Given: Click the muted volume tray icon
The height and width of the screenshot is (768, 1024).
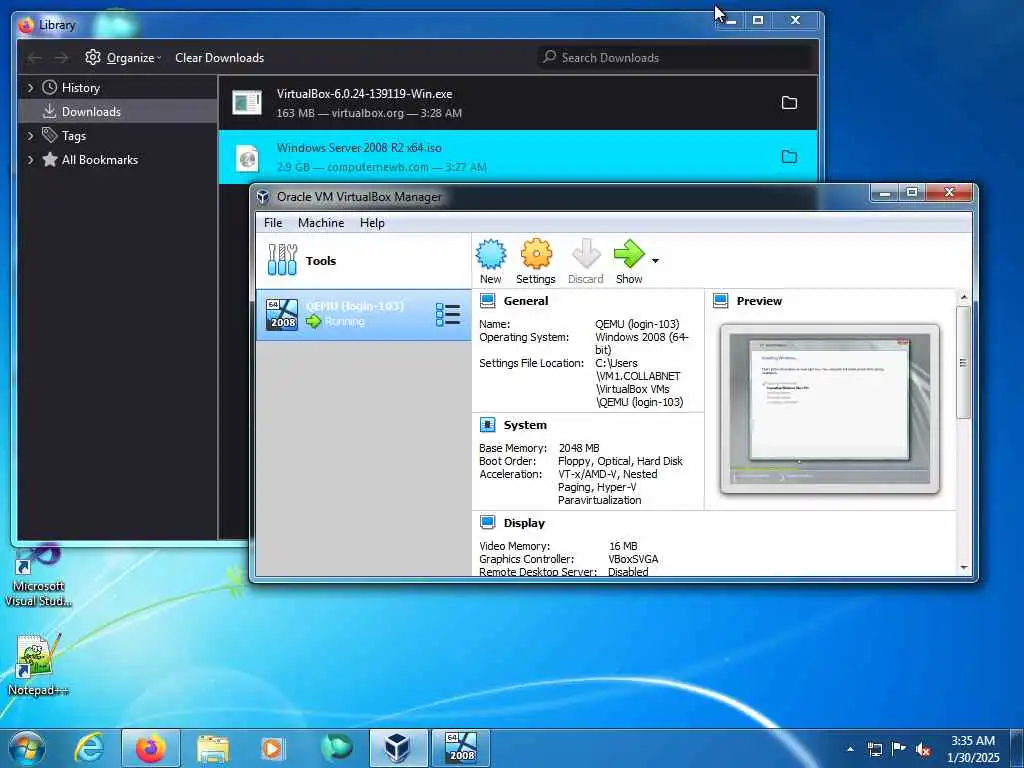Looking at the screenshot, I should pos(923,750).
